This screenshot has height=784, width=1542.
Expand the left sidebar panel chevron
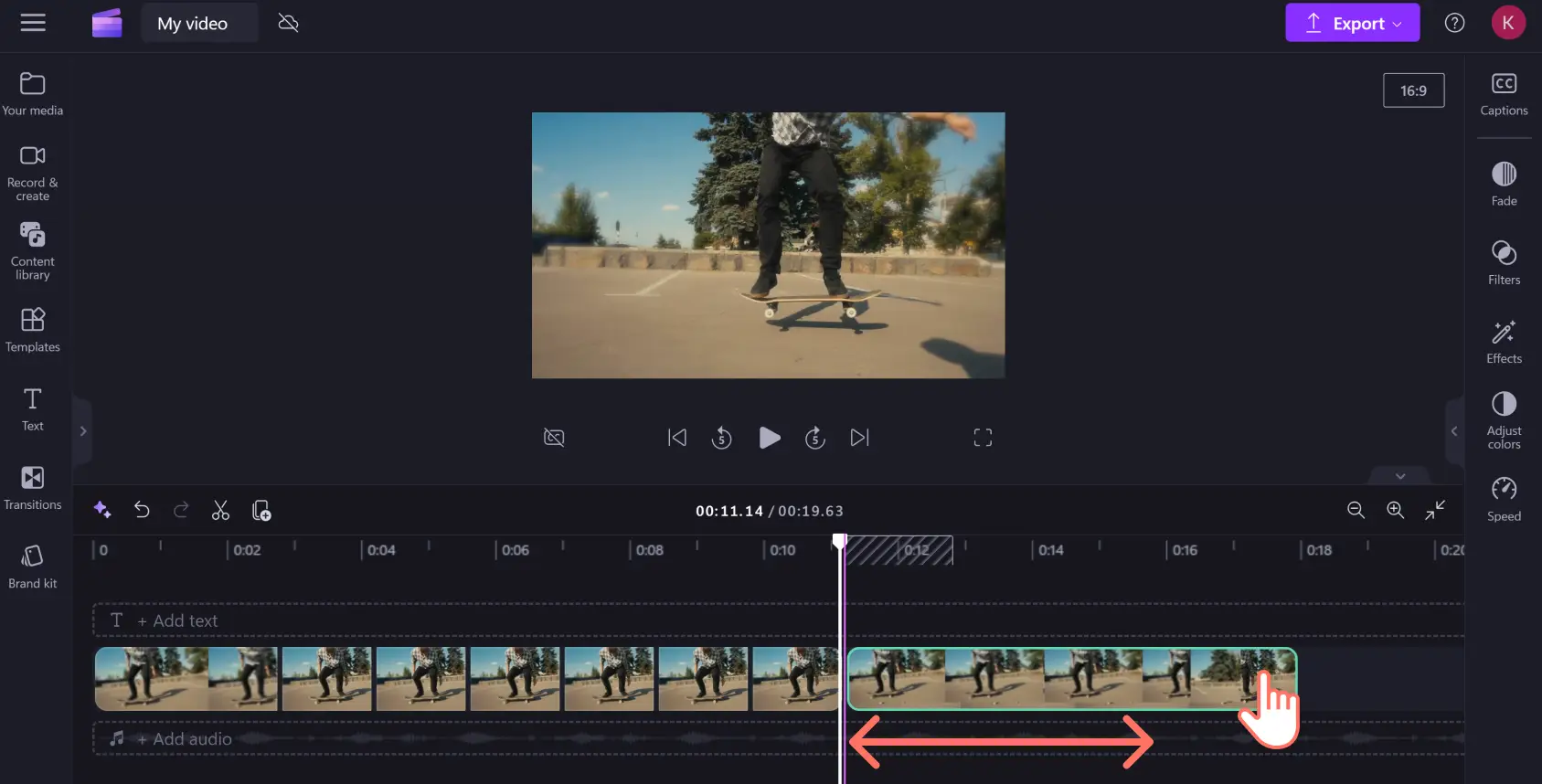click(83, 430)
